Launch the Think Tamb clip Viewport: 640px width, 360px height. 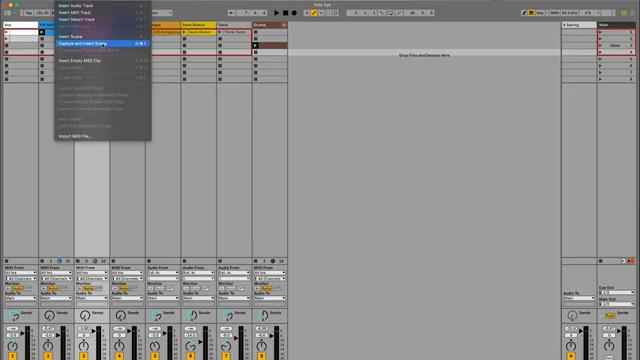pyautogui.click(x=220, y=32)
